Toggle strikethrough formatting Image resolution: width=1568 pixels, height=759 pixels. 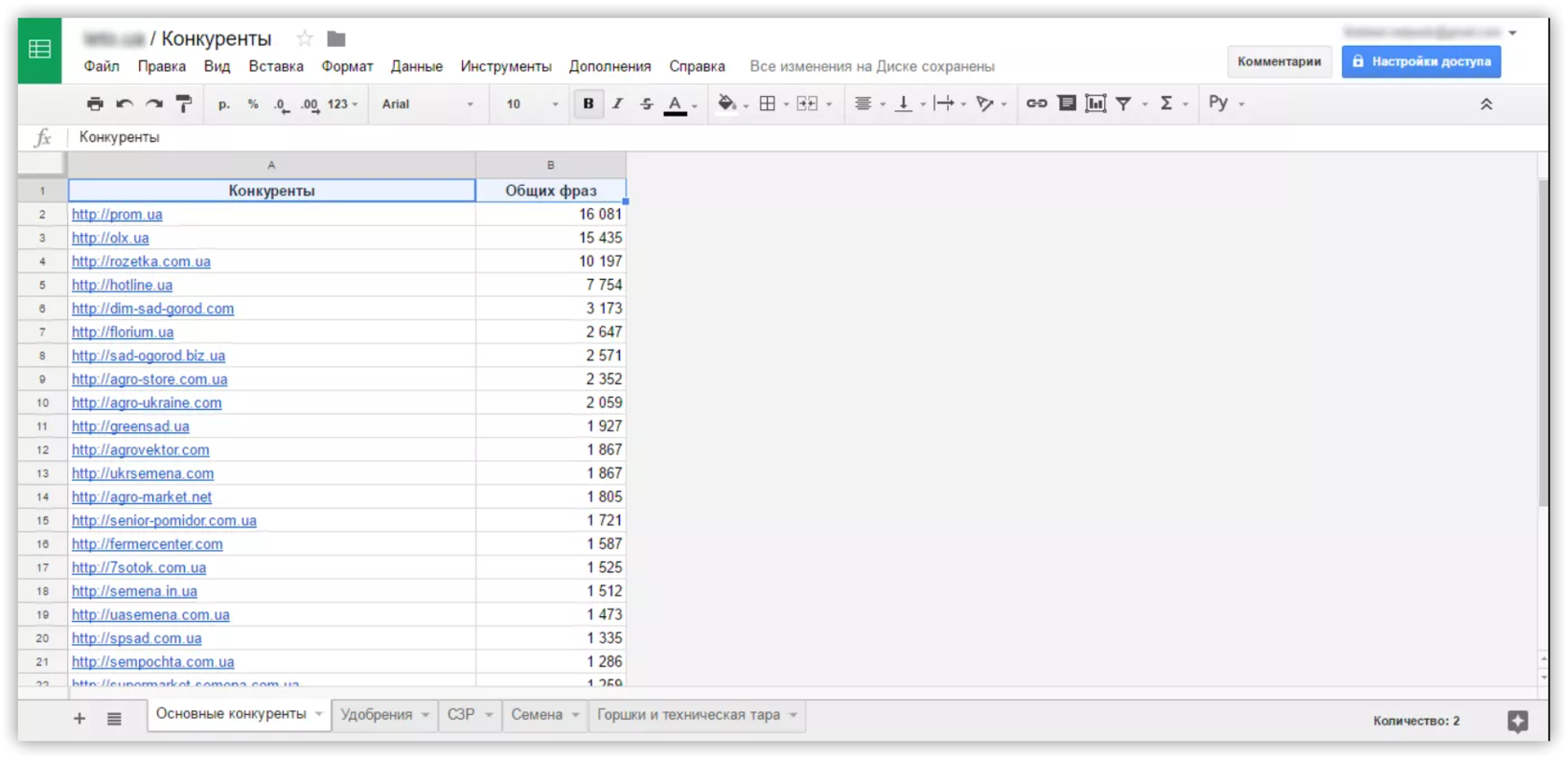coord(646,104)
